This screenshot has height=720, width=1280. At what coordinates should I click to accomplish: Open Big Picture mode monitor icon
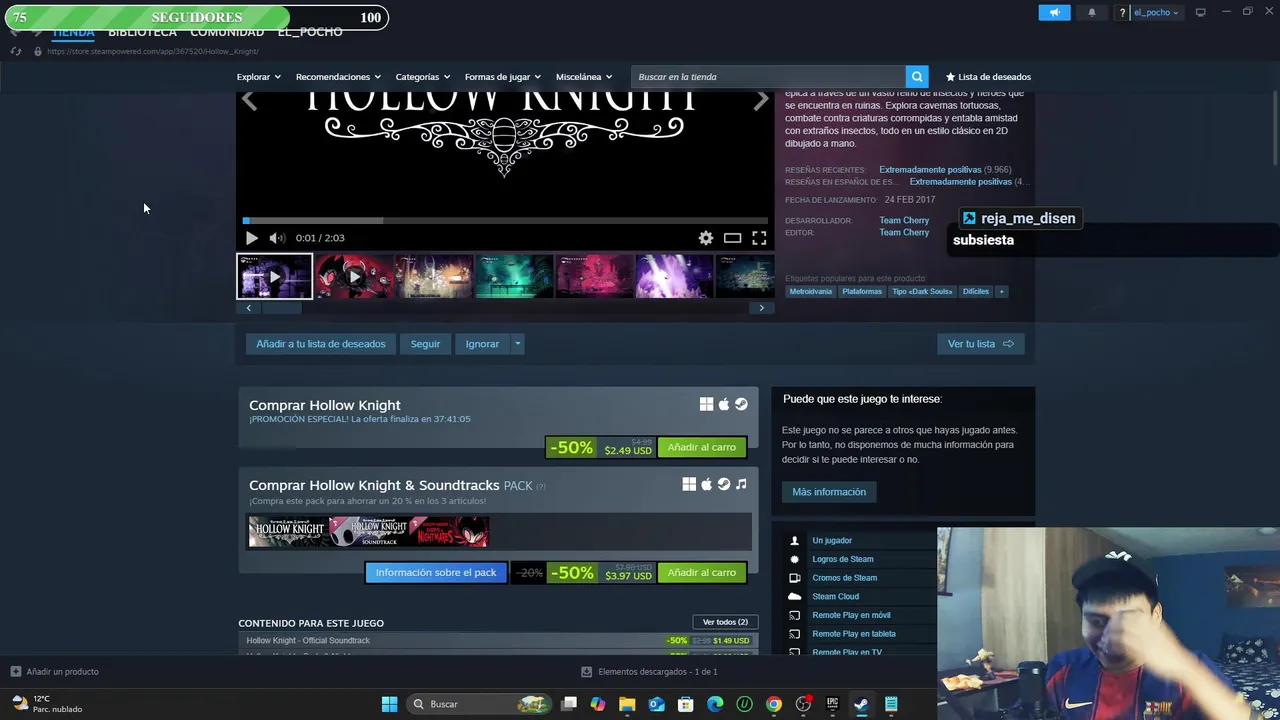coord(1201,12)
